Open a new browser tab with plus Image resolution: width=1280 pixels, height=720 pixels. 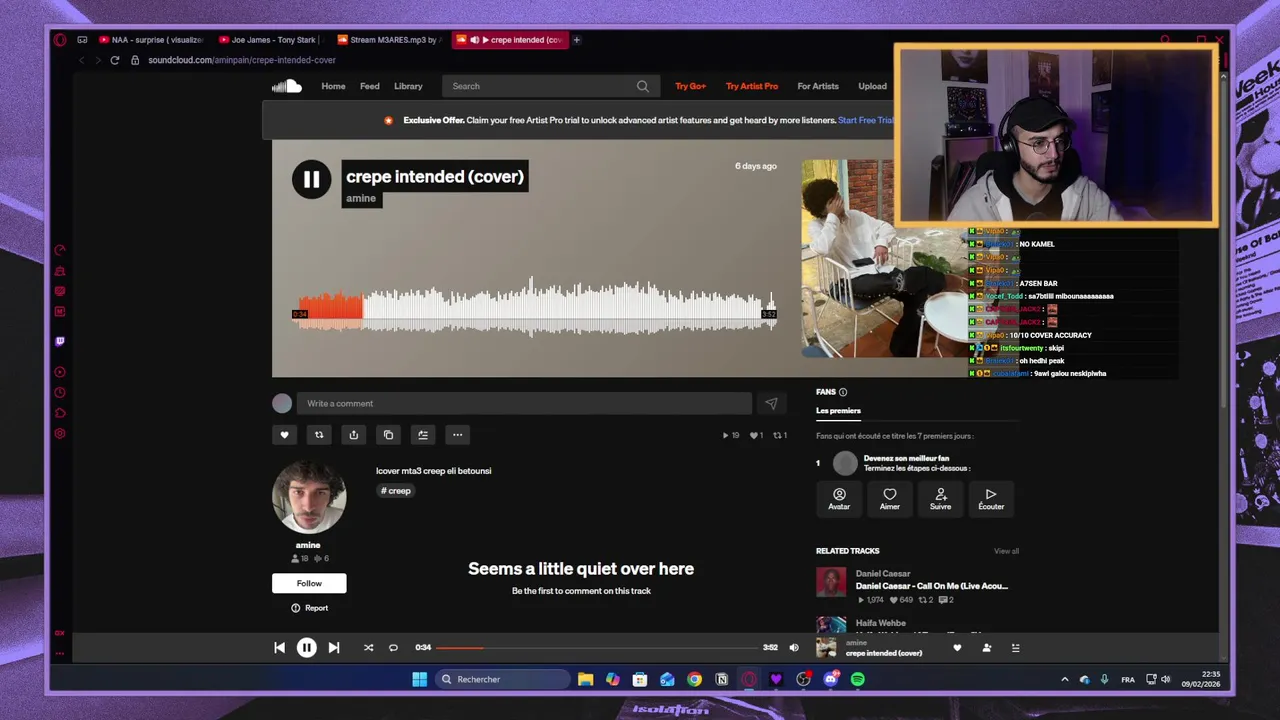tap(576, 40)
